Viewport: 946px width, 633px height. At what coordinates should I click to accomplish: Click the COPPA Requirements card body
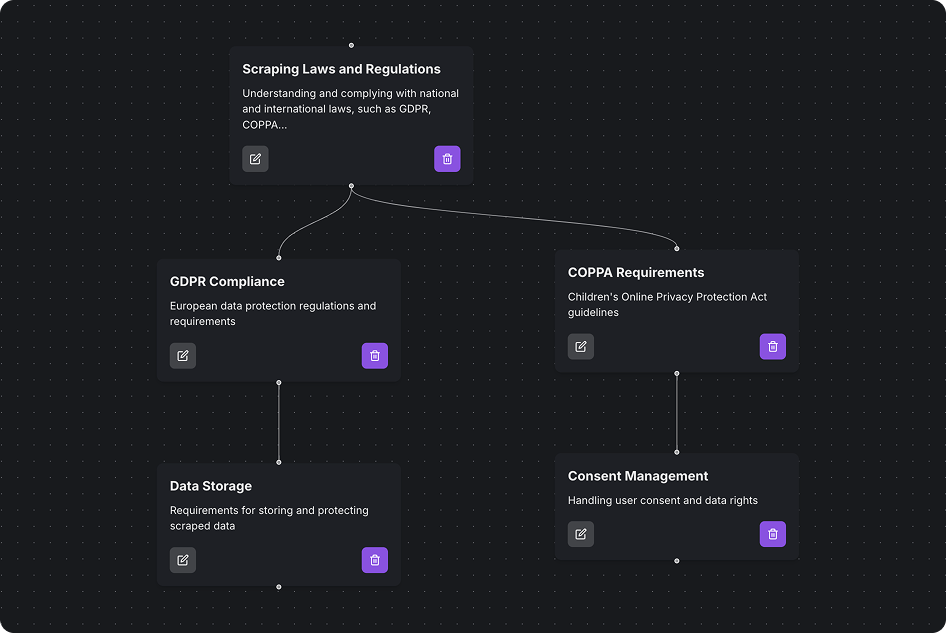click(677, 295)
